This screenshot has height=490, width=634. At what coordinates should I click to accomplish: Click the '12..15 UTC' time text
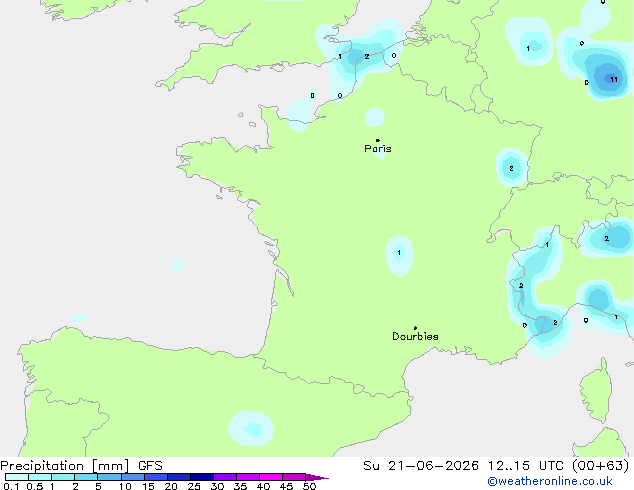(x=526, y=466)
